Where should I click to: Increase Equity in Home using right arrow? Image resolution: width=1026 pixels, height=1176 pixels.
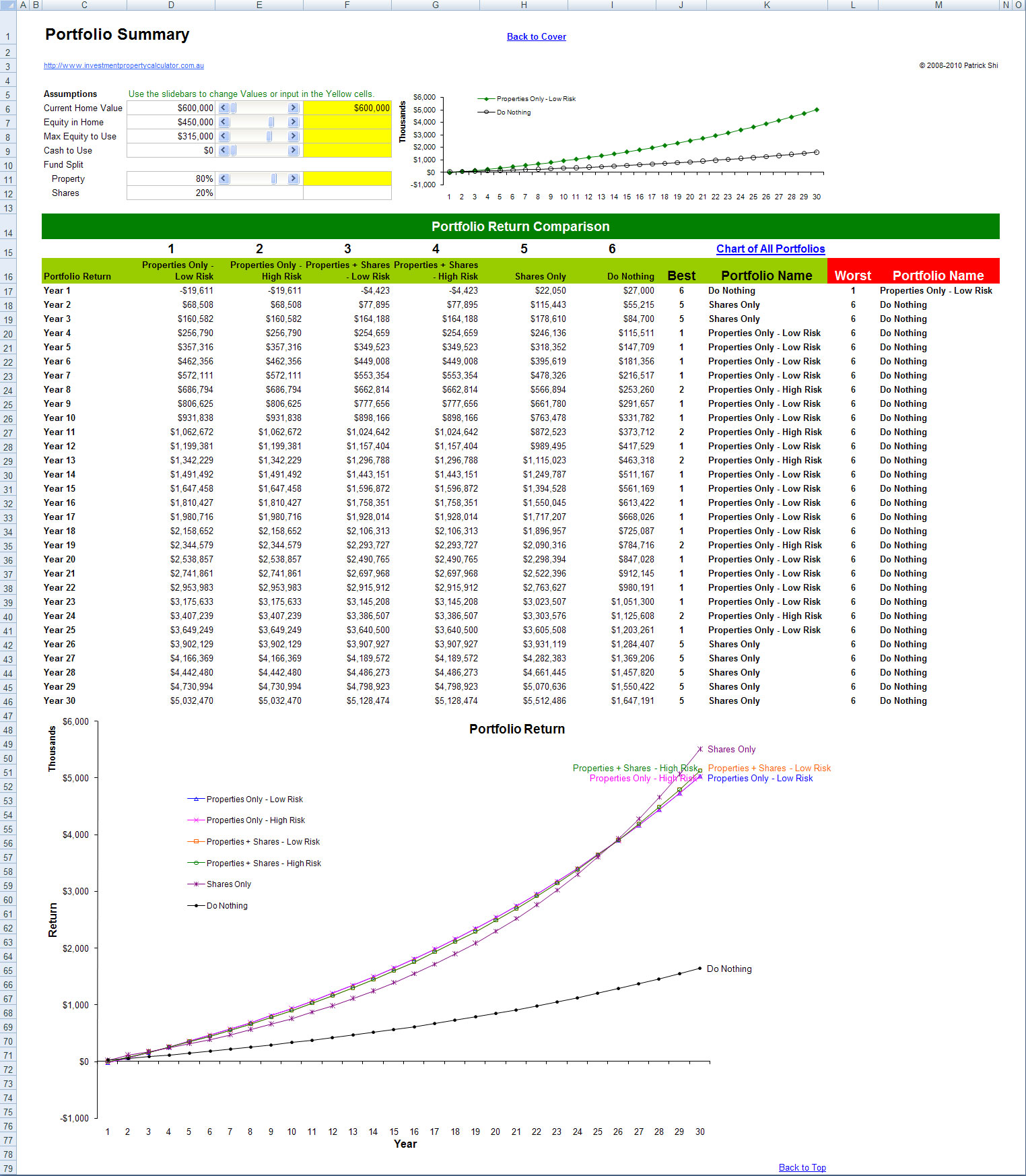tap(293, 122)
